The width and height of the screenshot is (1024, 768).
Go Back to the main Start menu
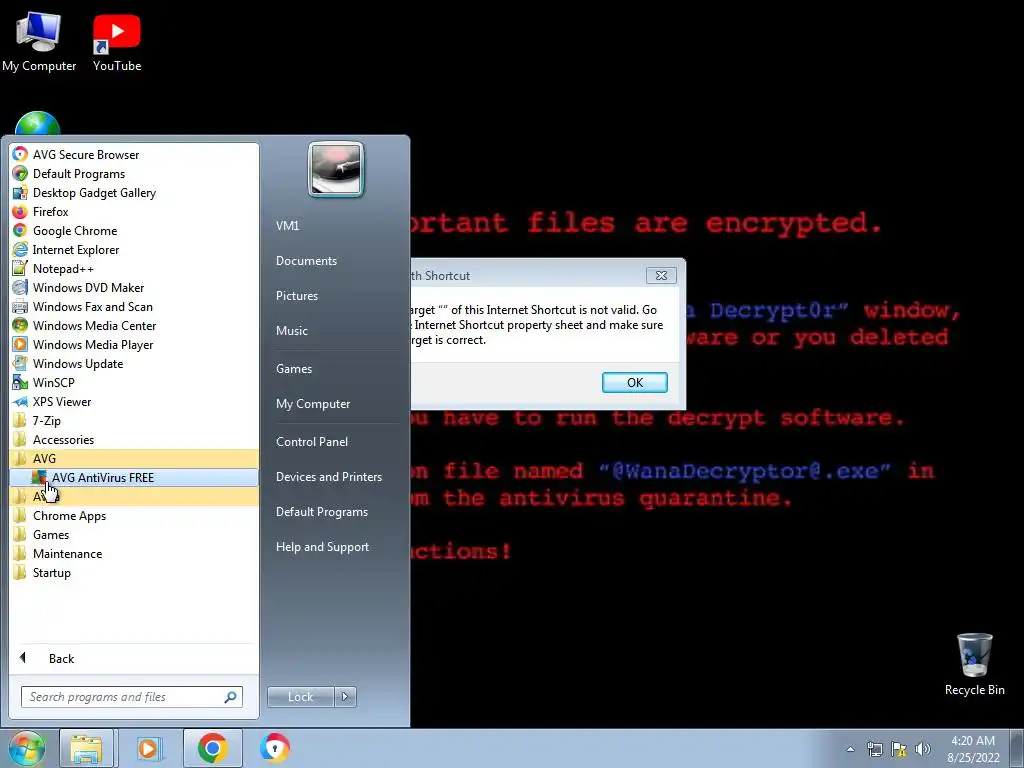[134, 658]
